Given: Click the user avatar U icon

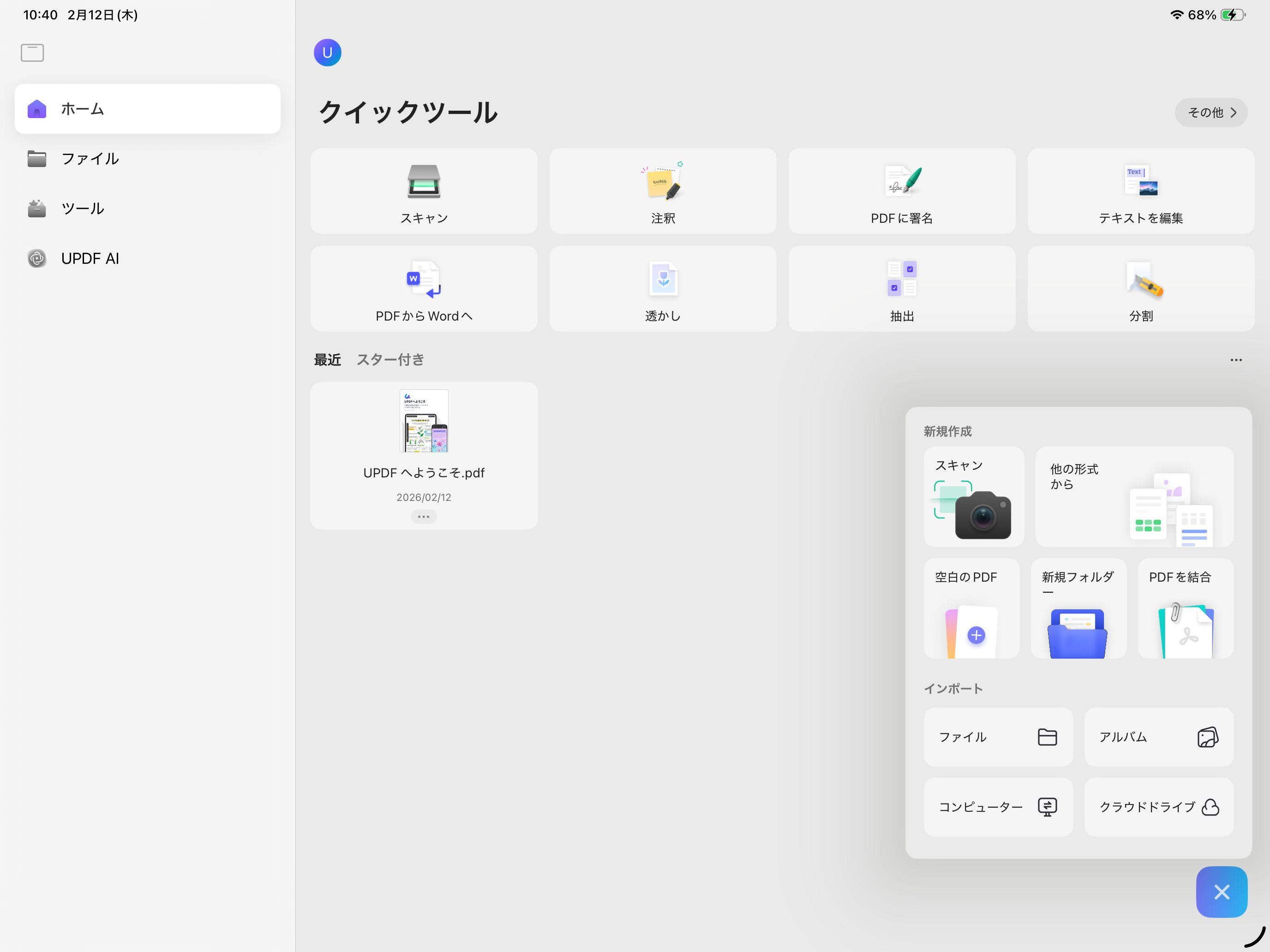Looking at the screenshot, I should 327,53.
